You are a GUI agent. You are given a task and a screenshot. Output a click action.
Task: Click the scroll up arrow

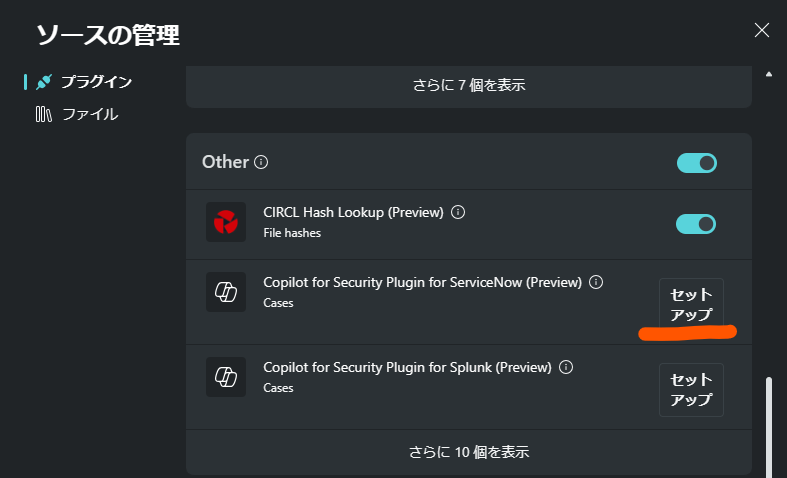(769, 74)
